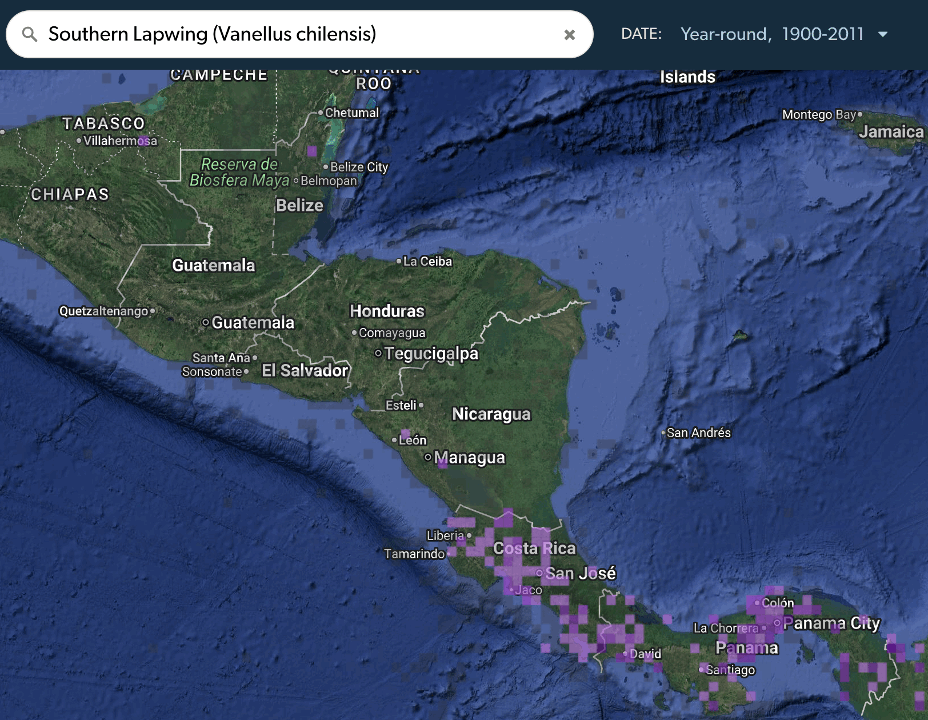
Task: Click the Tegucigalpa city label
Action: click(x=431, y=354)
